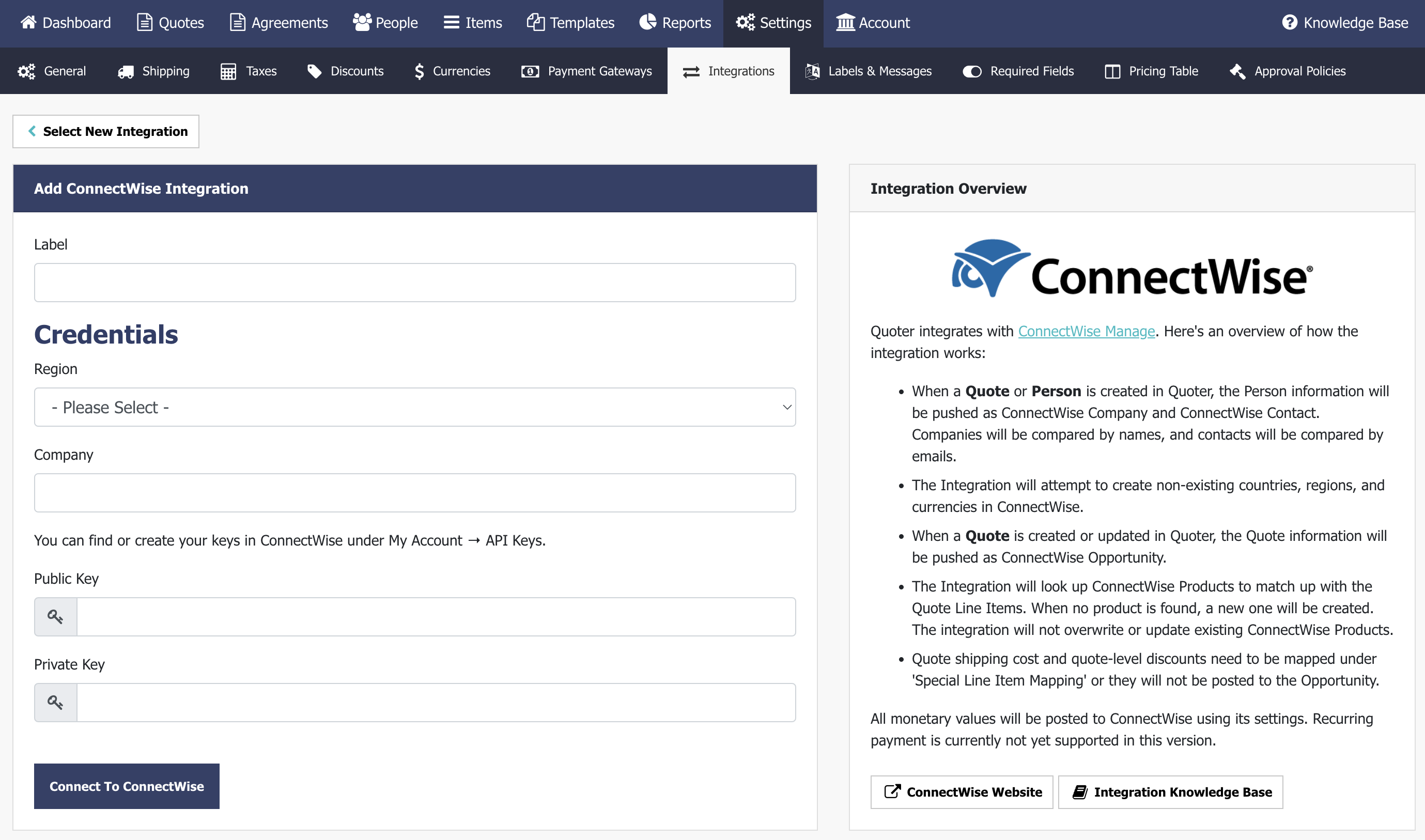Go to the Pricing Table tab
Screen dimensions: 1425x840
(x=1152, y=71)
